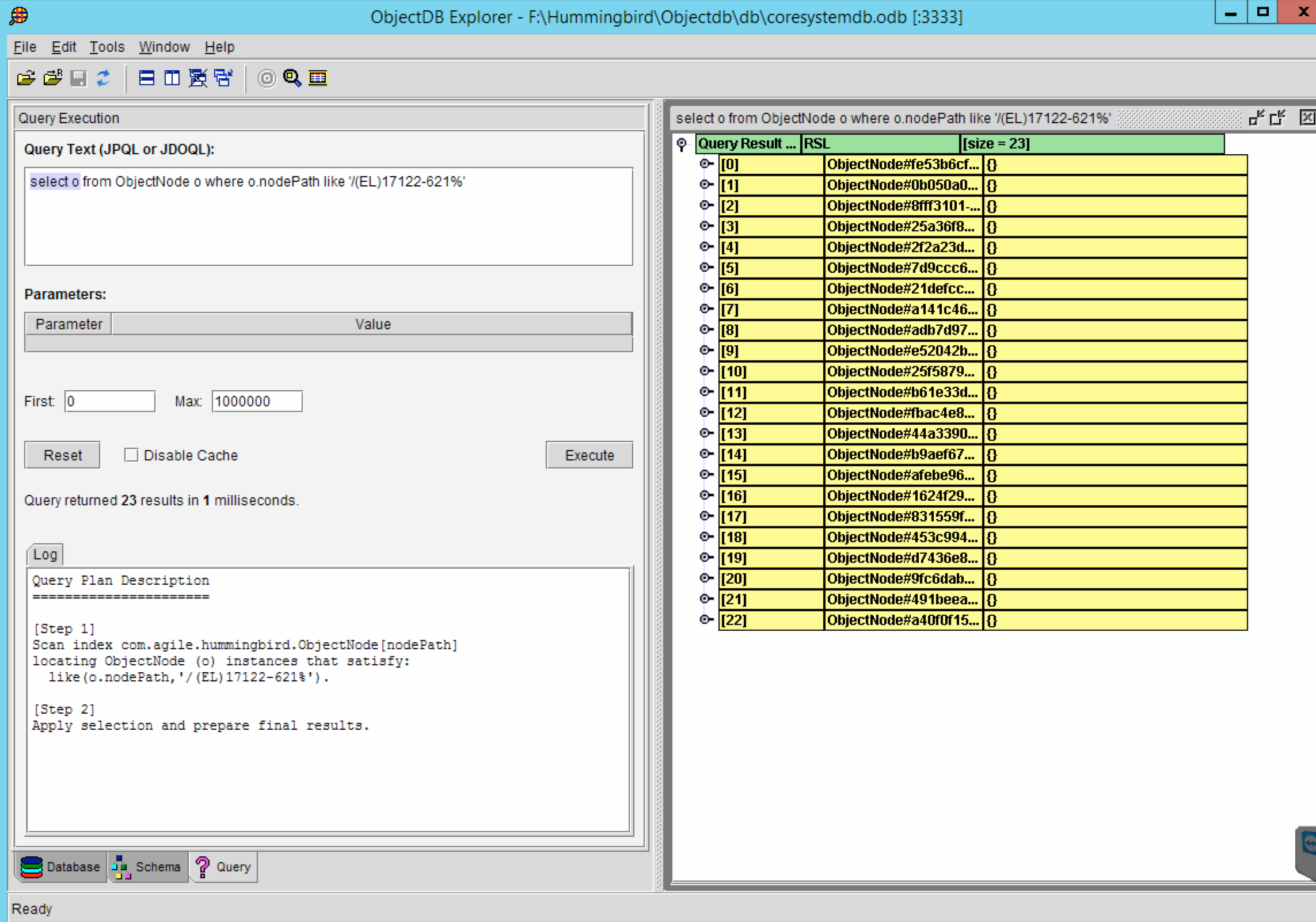Expand result row [8]

coord(706,330)
